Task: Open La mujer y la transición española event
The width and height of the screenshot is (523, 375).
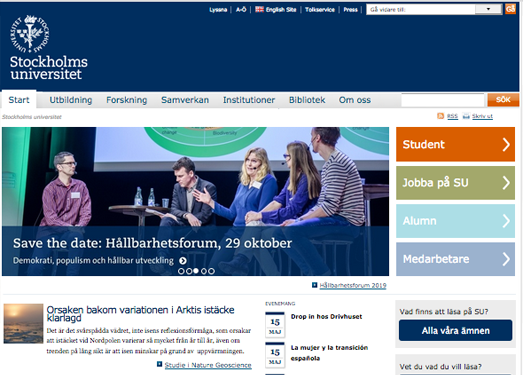Action: (x=329, y=353)
